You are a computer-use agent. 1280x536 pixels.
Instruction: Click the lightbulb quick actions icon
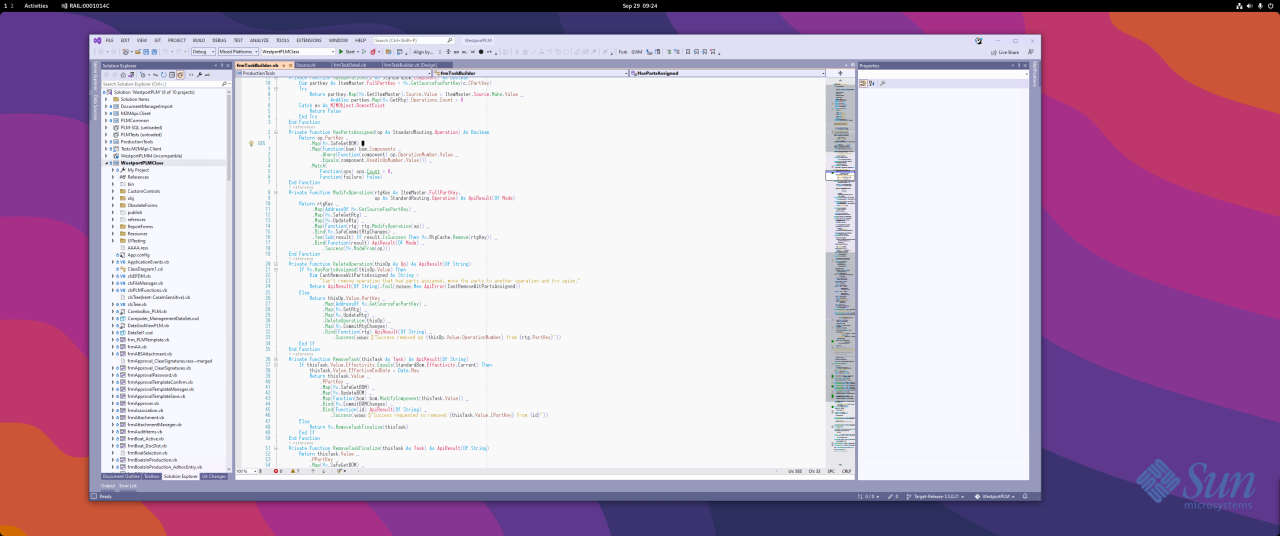[x=252, y=144]
